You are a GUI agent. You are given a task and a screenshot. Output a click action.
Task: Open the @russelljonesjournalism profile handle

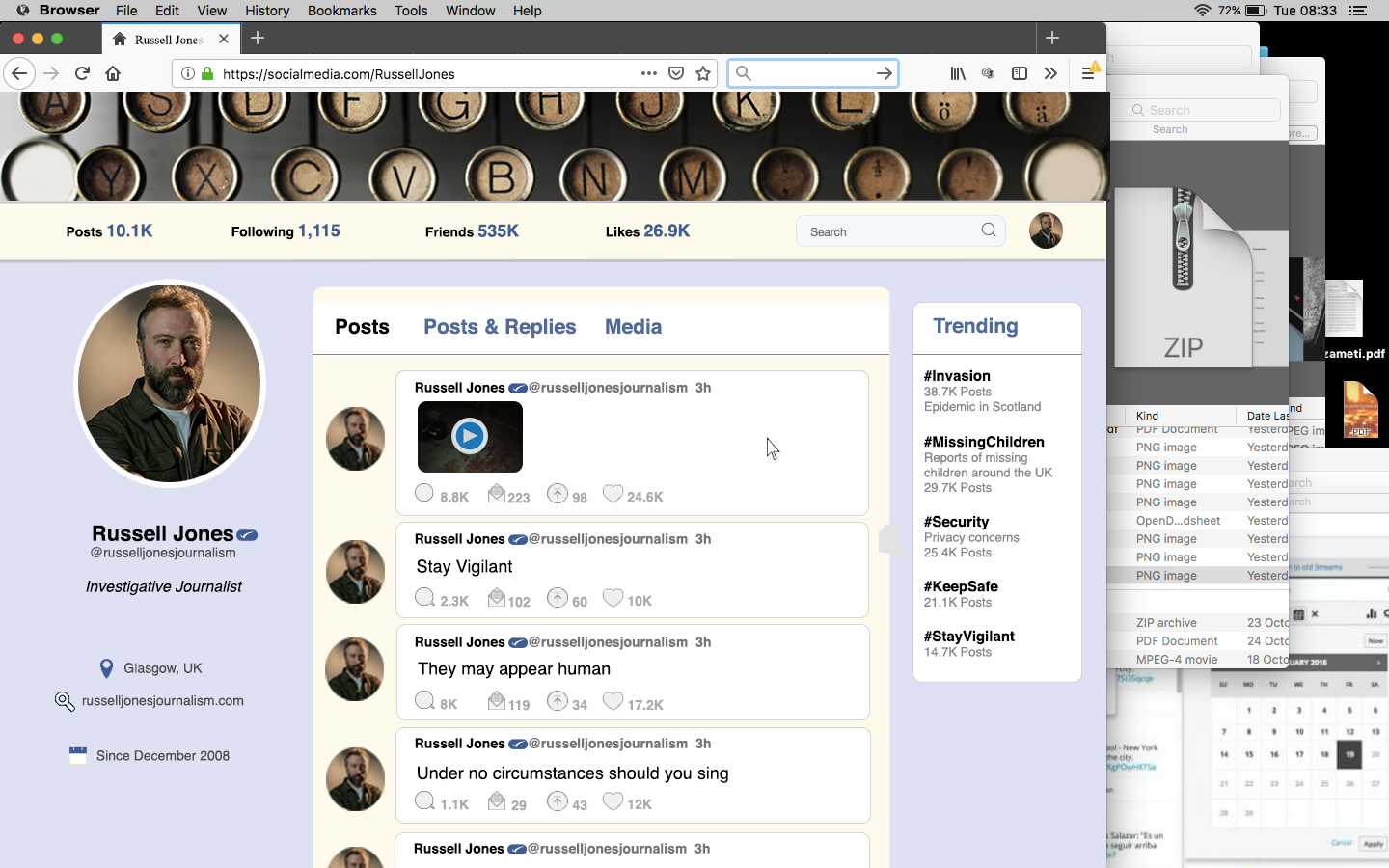click(163, 553)
